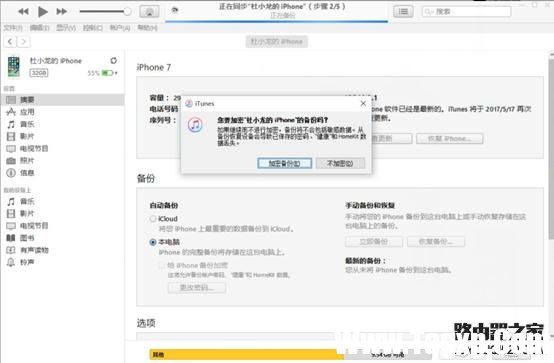554x363 pixels.
Task: Open the 控制(C) menu
Action: click(93, 28)
